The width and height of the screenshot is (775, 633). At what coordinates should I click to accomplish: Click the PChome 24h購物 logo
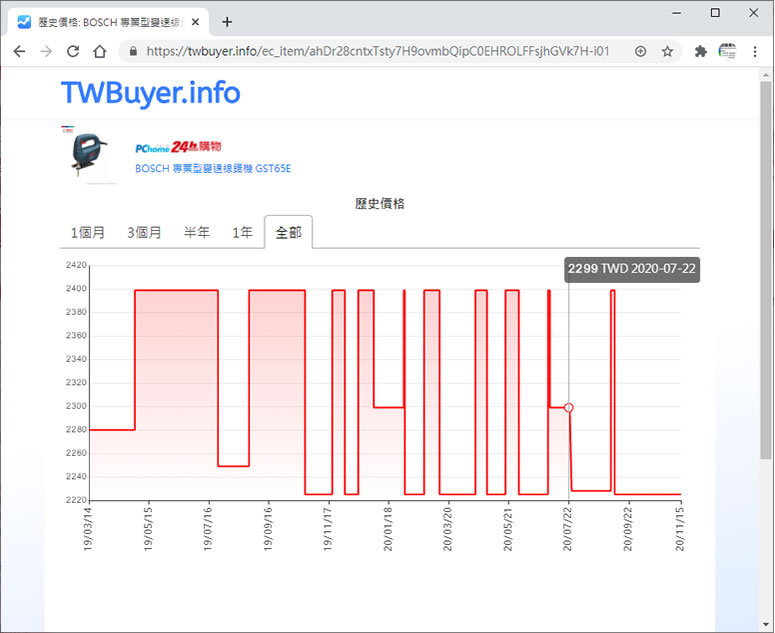178,147
